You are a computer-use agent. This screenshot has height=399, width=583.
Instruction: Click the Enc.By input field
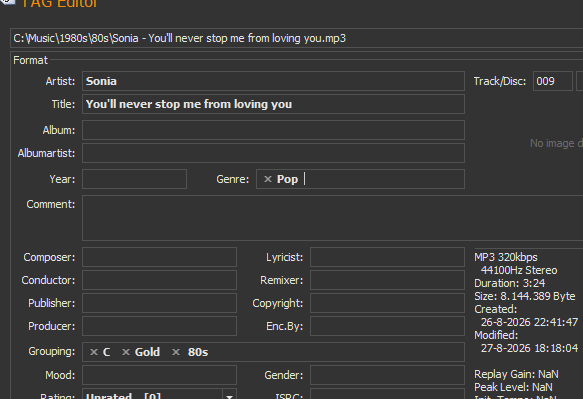tap(387, 326)
